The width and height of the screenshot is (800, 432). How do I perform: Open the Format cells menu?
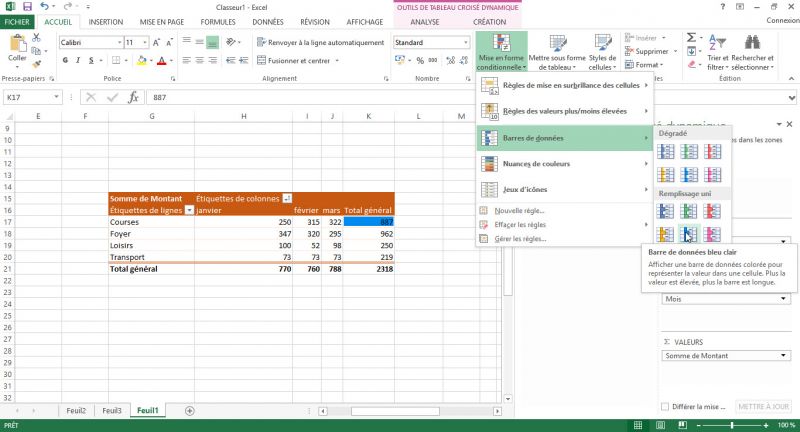pyautogui.click(x=644, y=65)
